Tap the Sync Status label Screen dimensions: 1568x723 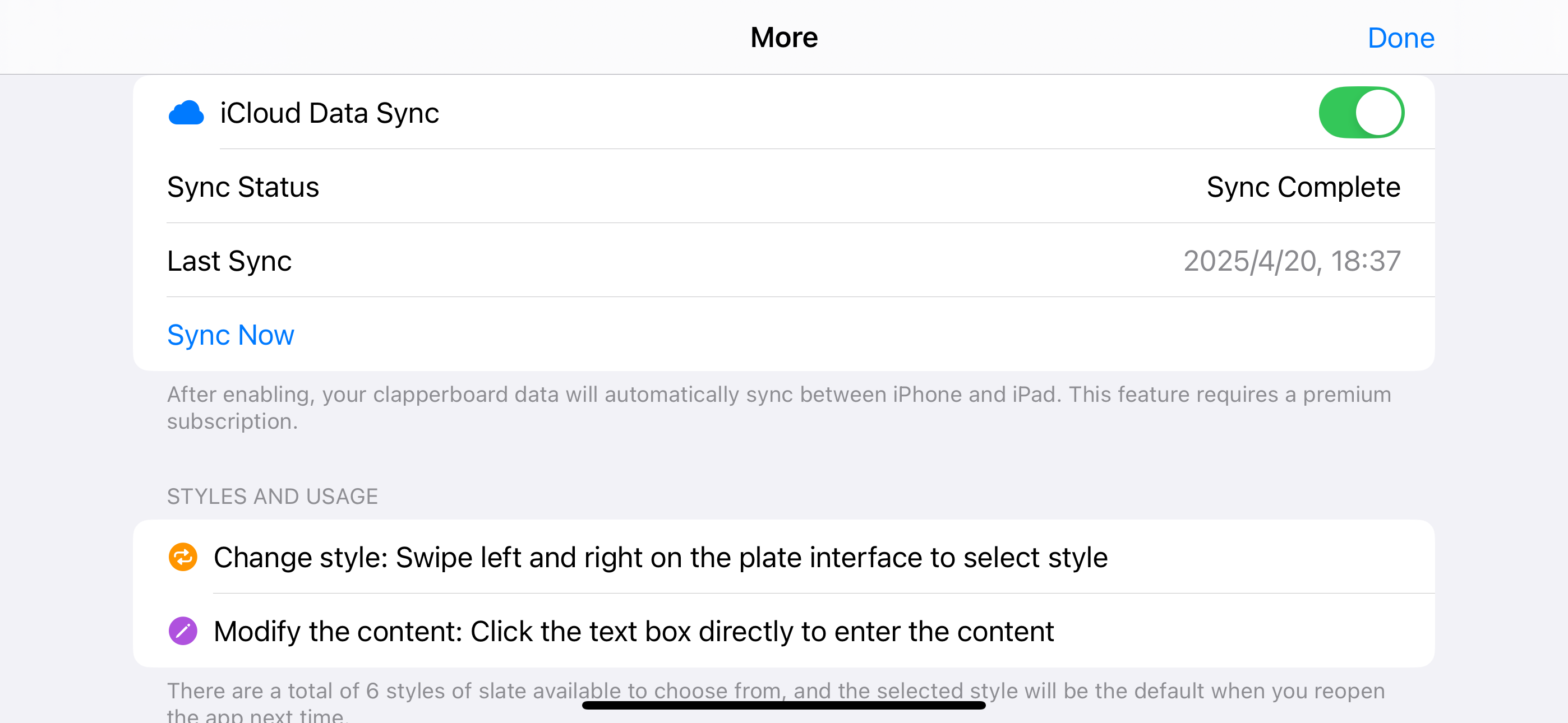click(x=243, y=187)
